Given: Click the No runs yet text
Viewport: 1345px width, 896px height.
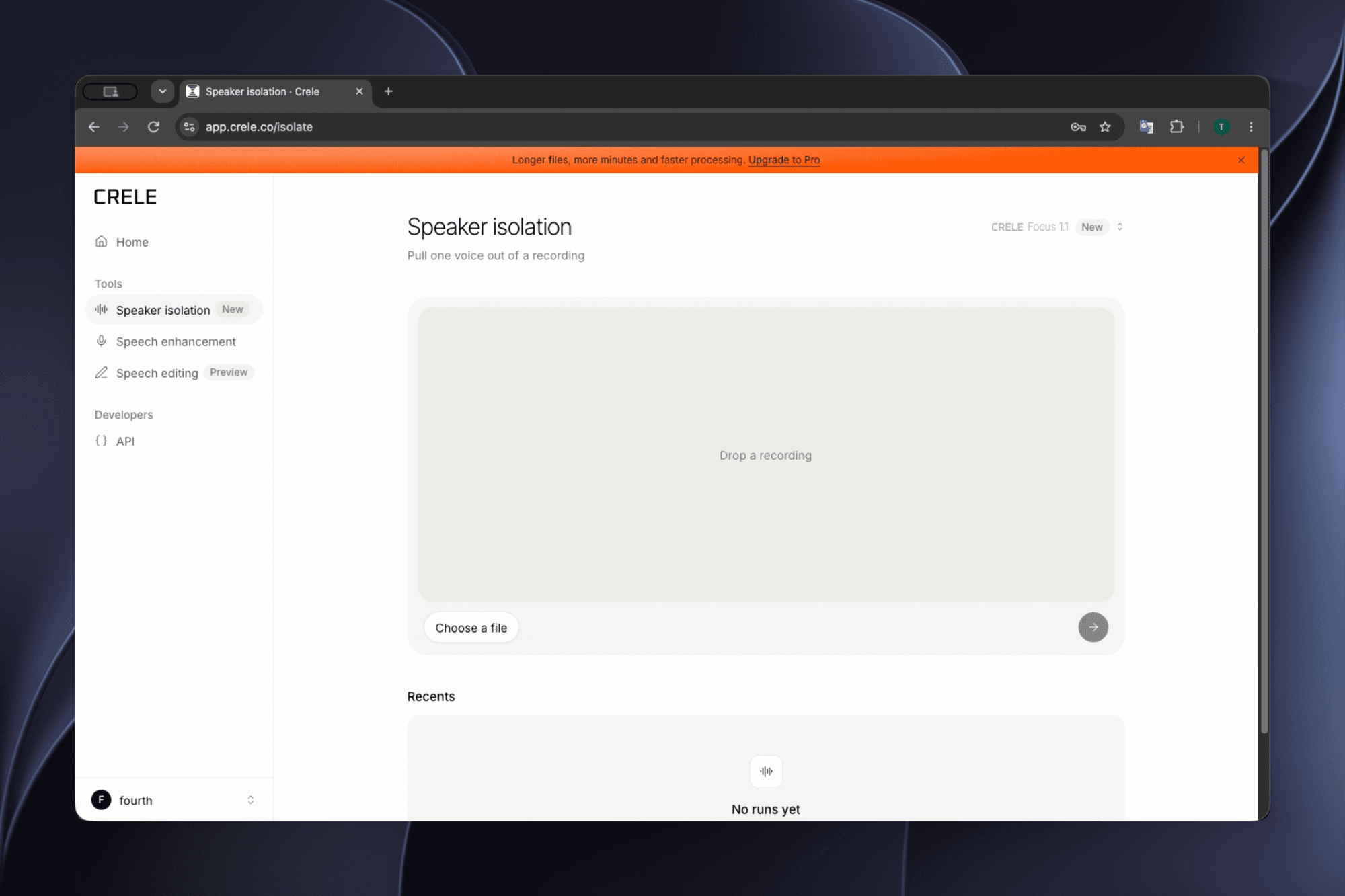Looking at the screenshot, I should (x=765, y=809).
